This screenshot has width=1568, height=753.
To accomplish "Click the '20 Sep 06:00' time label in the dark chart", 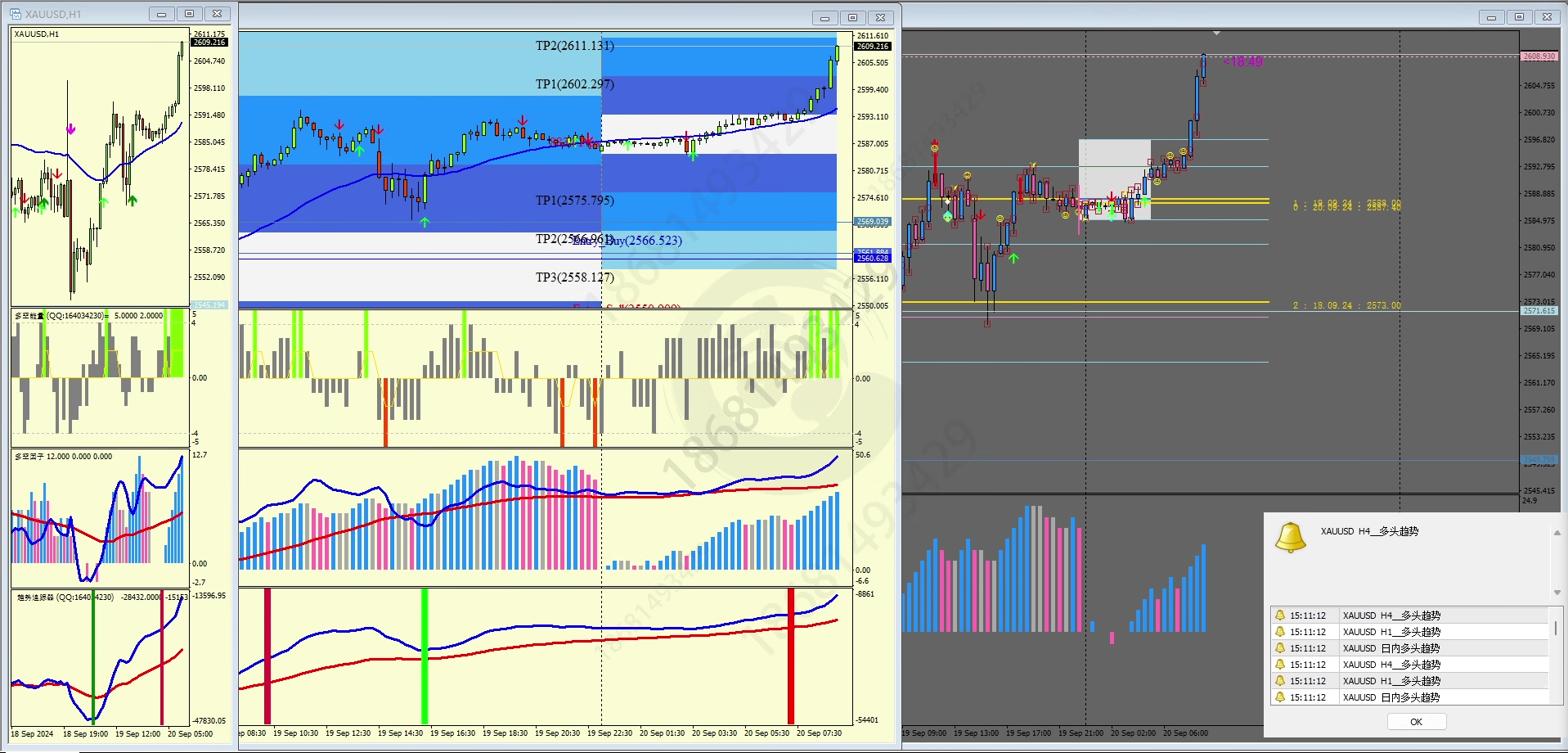I will (x=1185, y=733).
